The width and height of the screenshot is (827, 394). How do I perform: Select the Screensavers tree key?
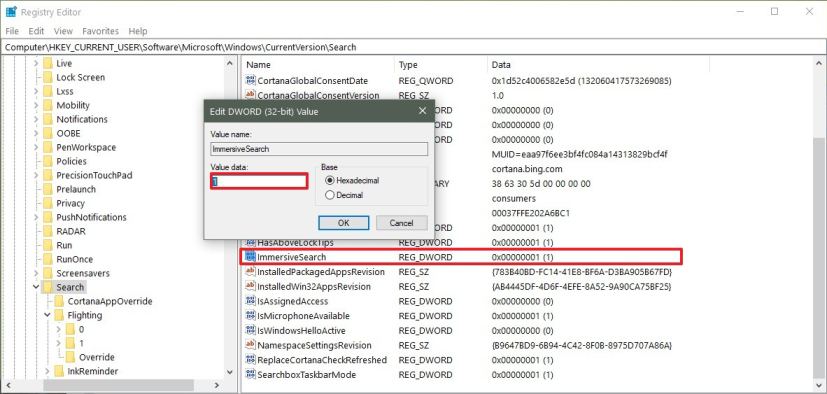pyautogui.click(x=83, y=273)
